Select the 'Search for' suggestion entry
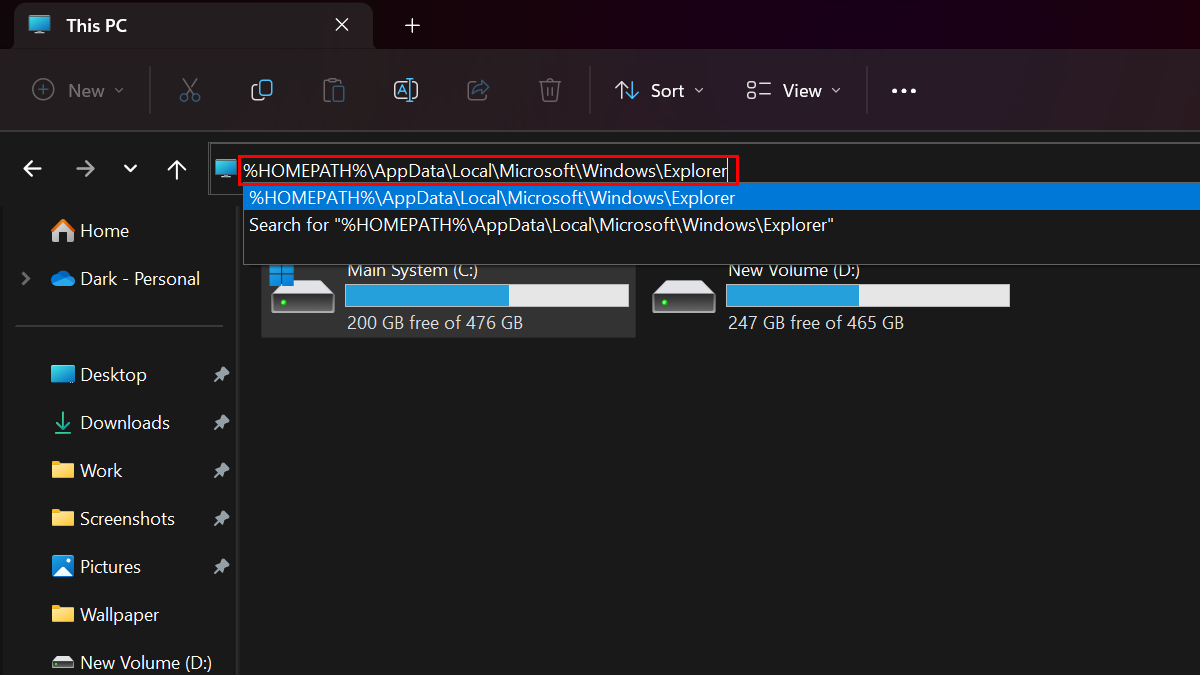 [541, 225]
